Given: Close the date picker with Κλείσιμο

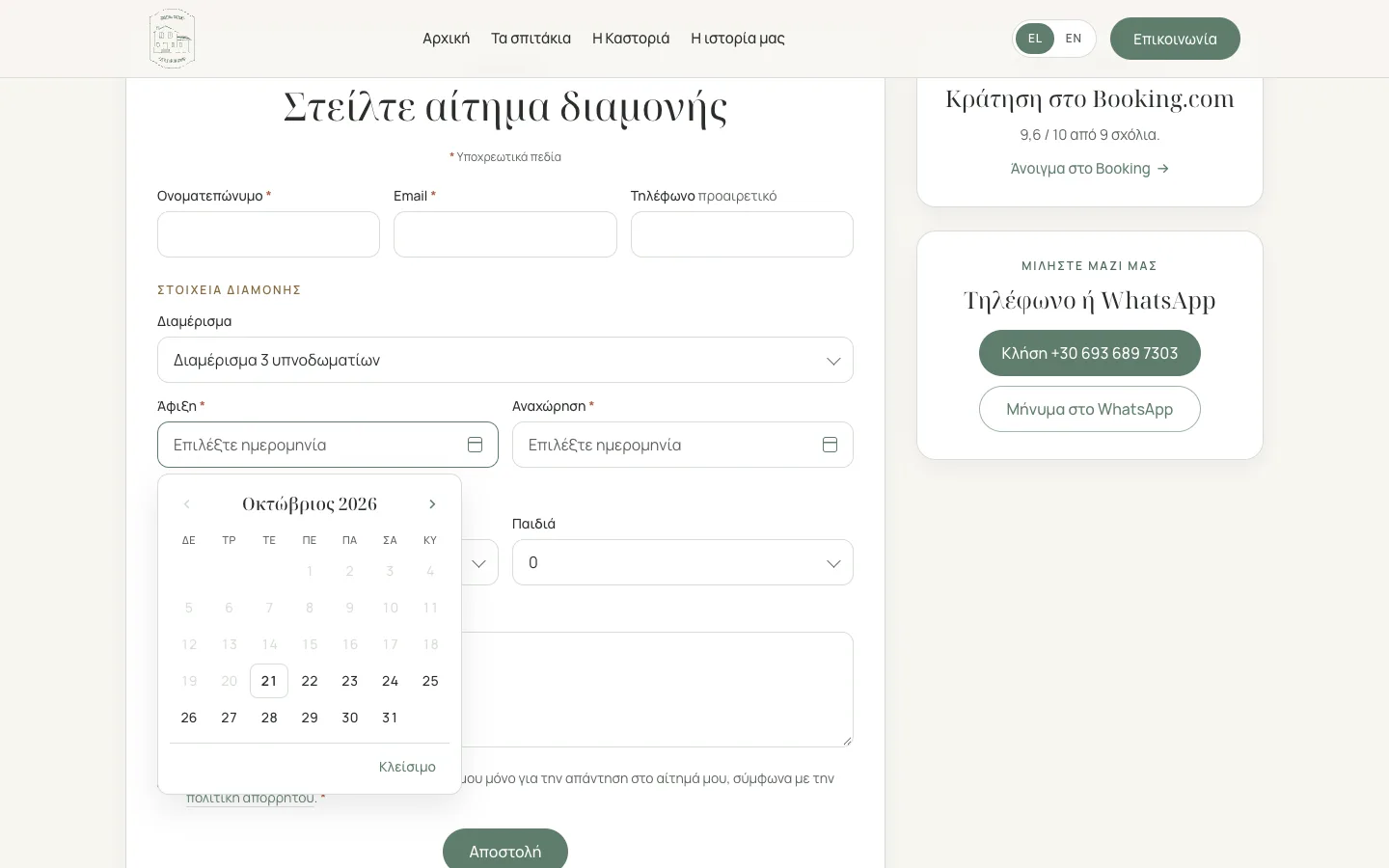Looking at the screenshot, I should click(x=407, y=767).
